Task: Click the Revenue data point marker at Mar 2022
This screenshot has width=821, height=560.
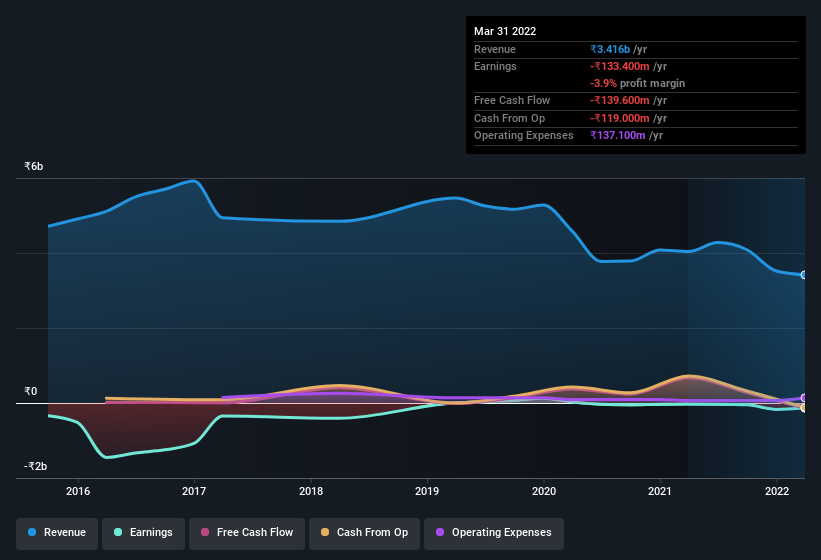Action: point(804,275)
